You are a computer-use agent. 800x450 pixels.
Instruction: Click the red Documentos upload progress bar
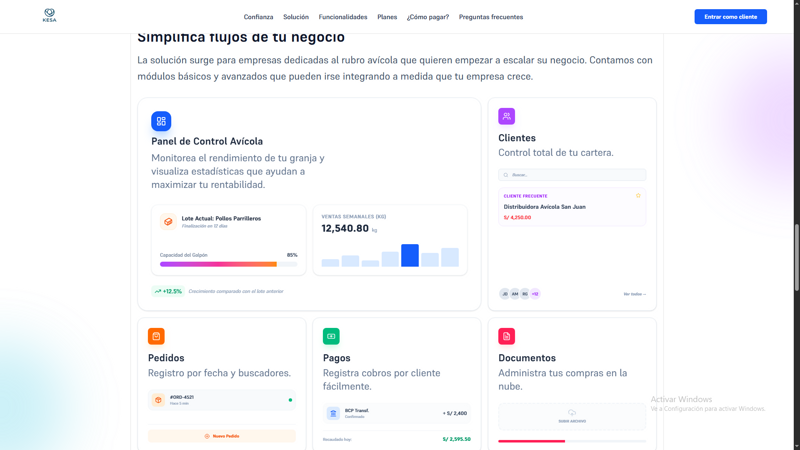[x=572, y=441]
